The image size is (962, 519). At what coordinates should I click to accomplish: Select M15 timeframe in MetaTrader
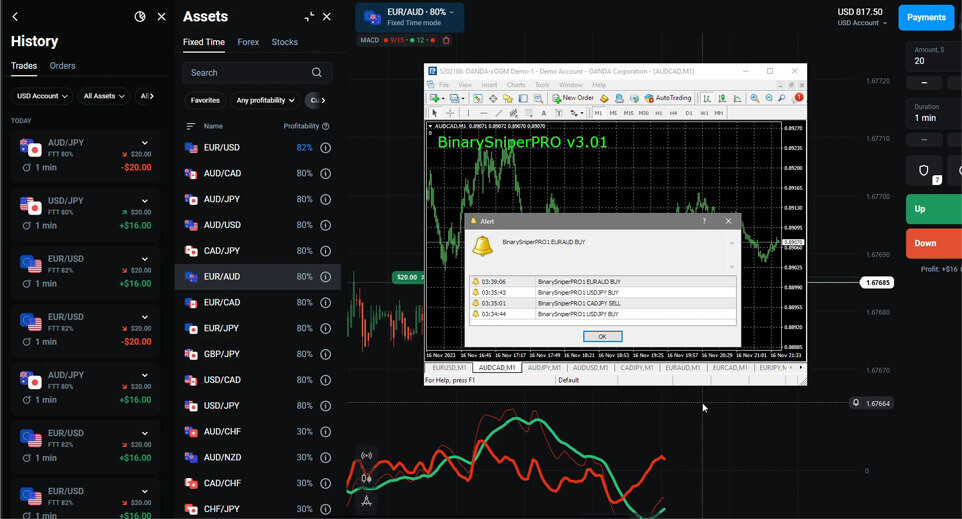pyautogui.click(x=628, y=113)
